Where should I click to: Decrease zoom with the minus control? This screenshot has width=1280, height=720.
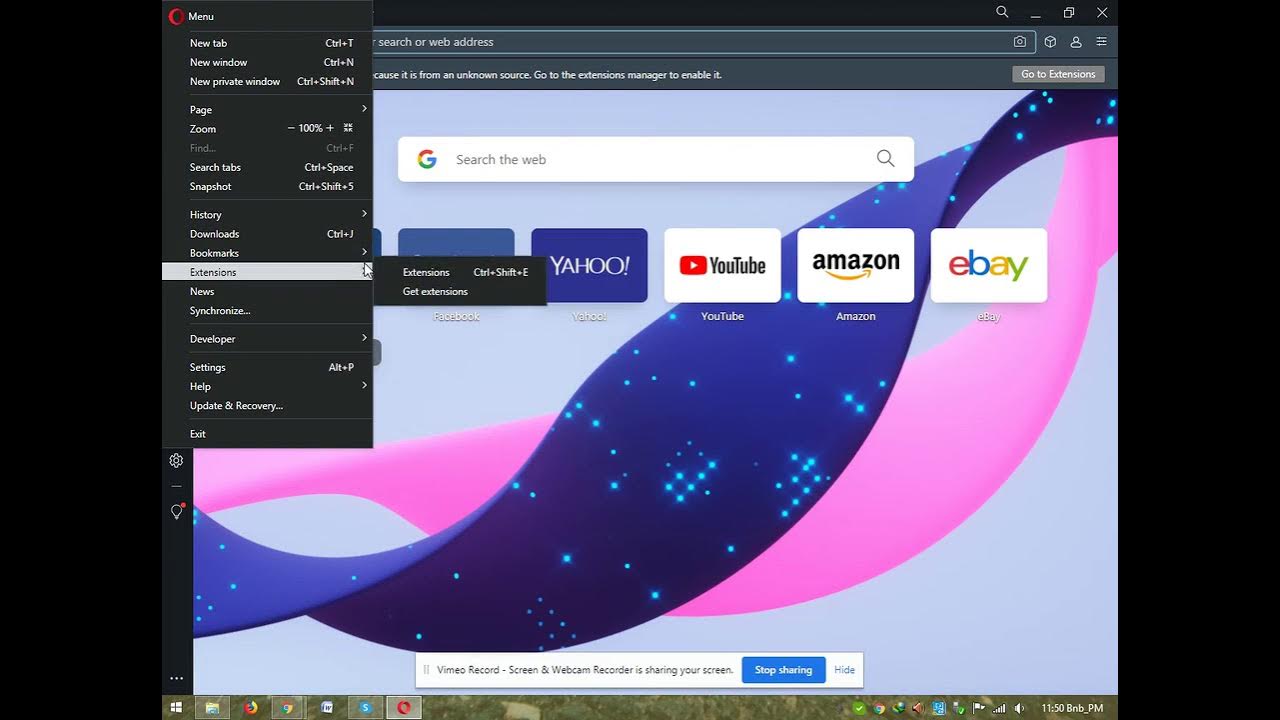(x=291, y=128)
